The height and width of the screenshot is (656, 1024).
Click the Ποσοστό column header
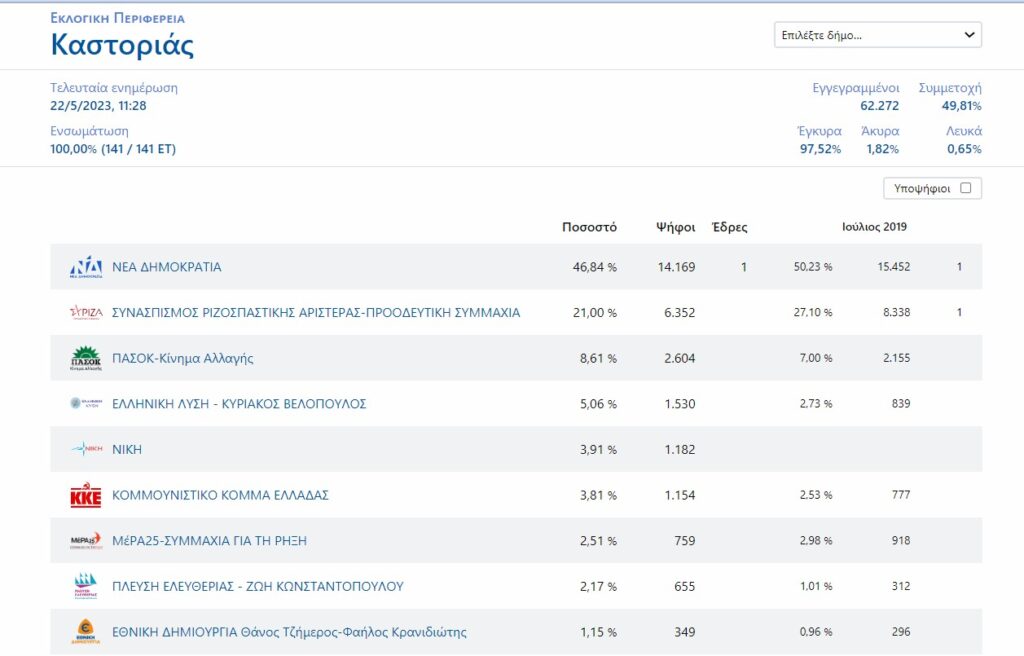(589, 227)
